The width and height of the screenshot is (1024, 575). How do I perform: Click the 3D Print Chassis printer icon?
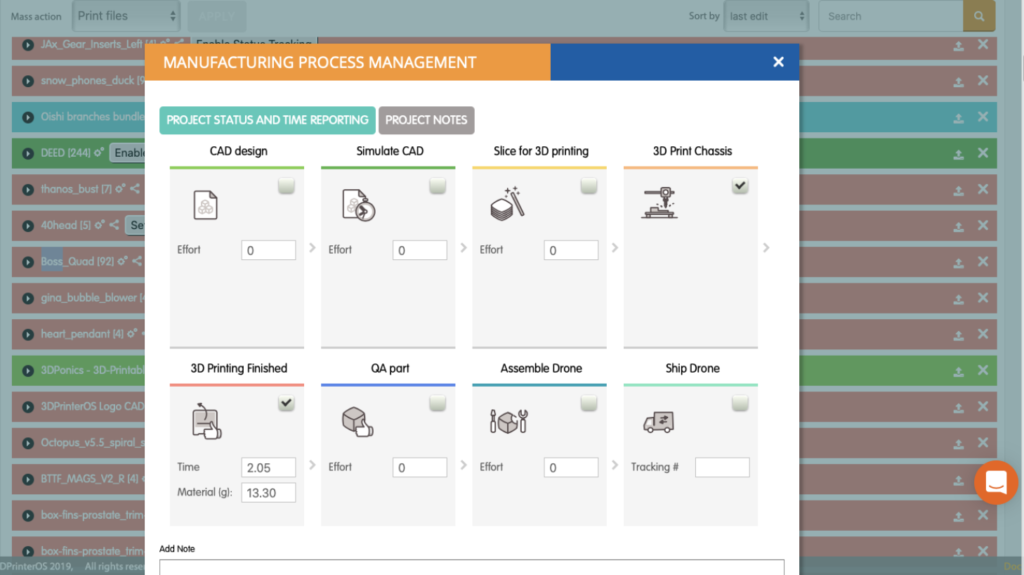(x=659, y=203)
